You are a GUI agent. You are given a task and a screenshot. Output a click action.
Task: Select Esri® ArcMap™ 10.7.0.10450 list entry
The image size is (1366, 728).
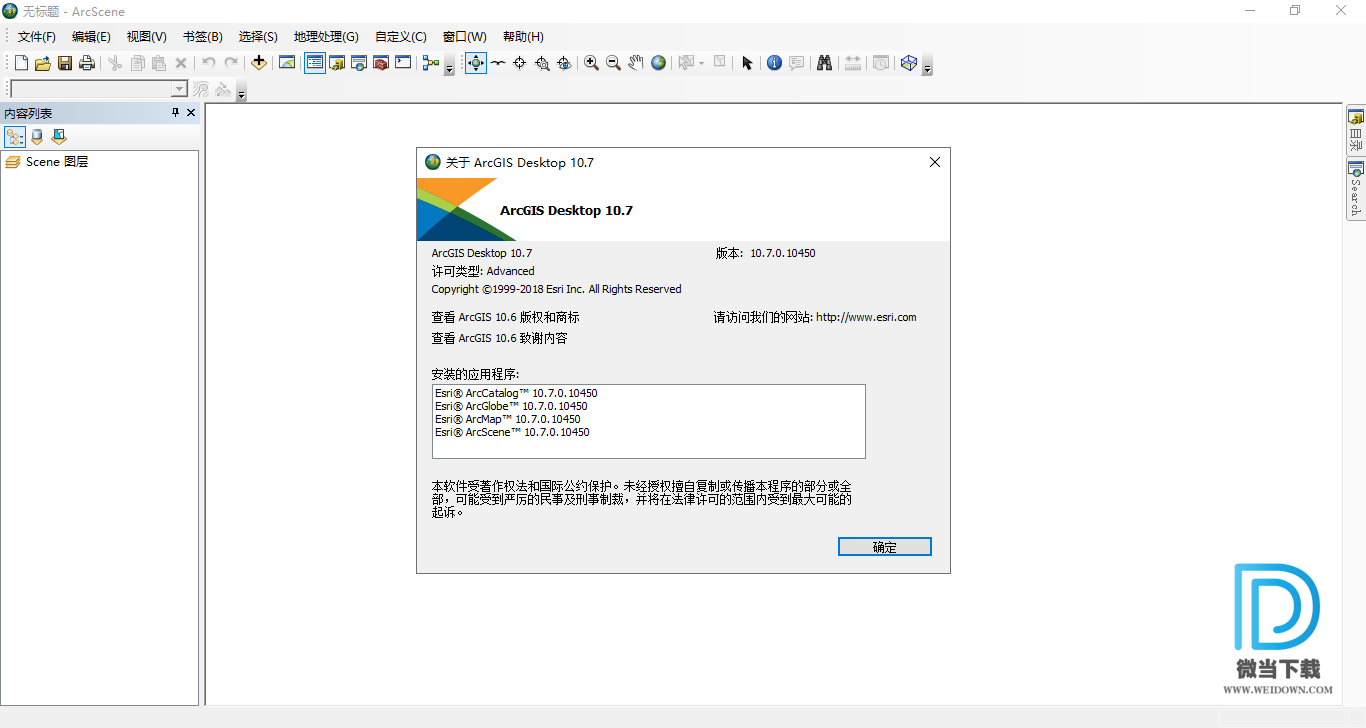point(508,419)
